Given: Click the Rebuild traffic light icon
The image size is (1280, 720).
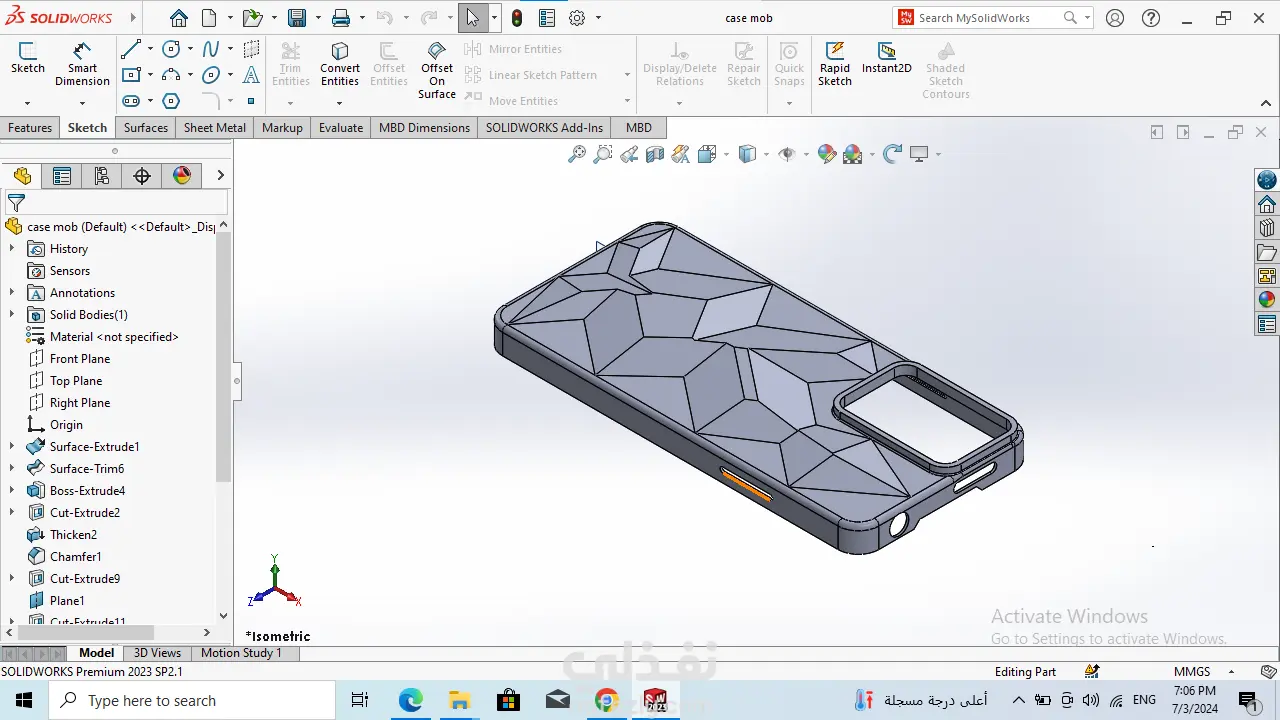Looking at the screenshot, I should 516,18.
